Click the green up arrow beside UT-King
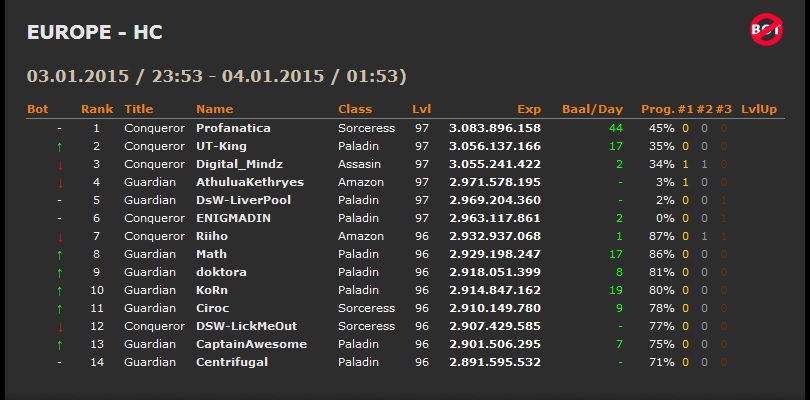 (x=60, y=147)
